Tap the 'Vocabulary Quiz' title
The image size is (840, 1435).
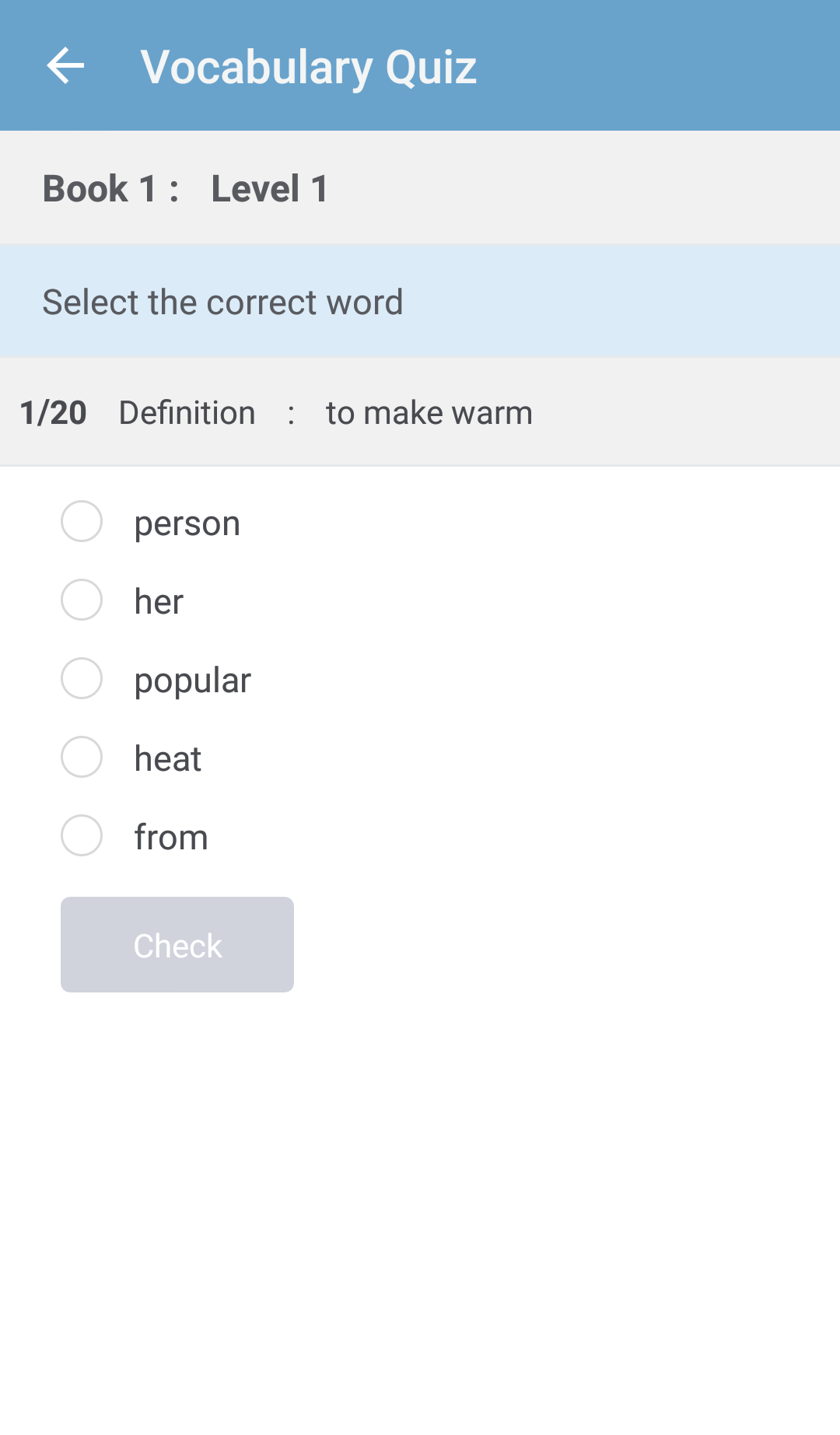tap(308, 67)
